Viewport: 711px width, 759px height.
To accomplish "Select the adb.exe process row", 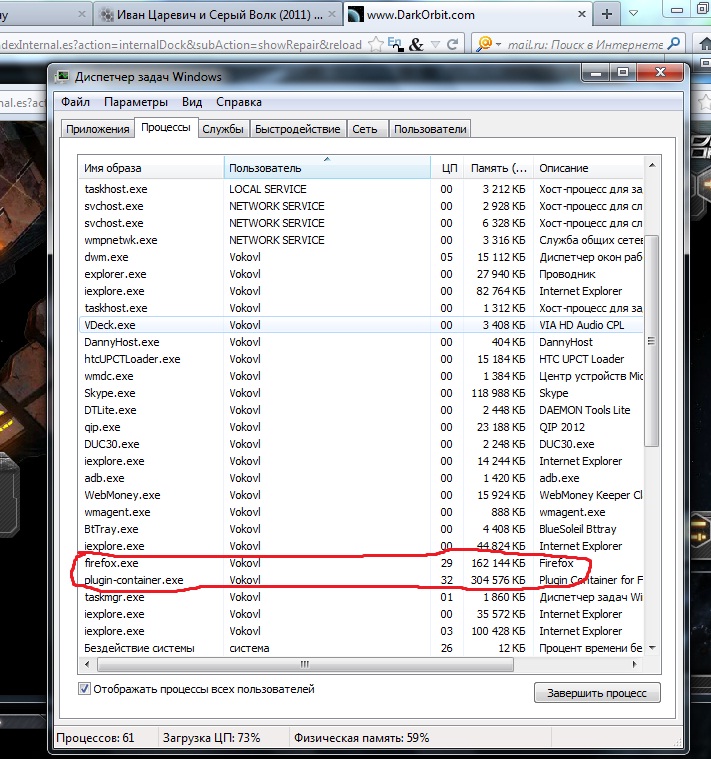I will (x=361, y=478).
